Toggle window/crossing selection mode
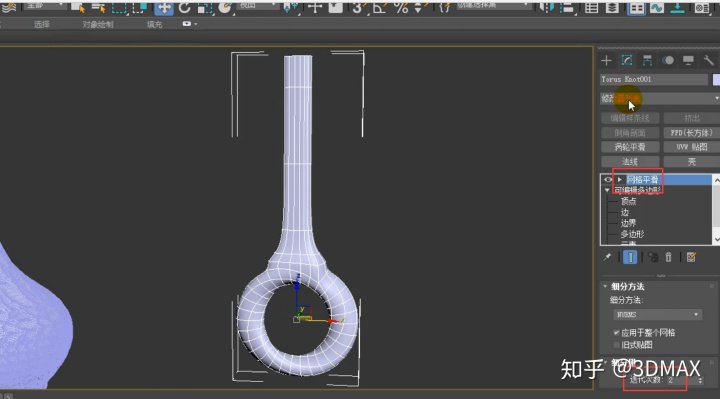Viewport: 720px width, 399px height. (140, 8)
